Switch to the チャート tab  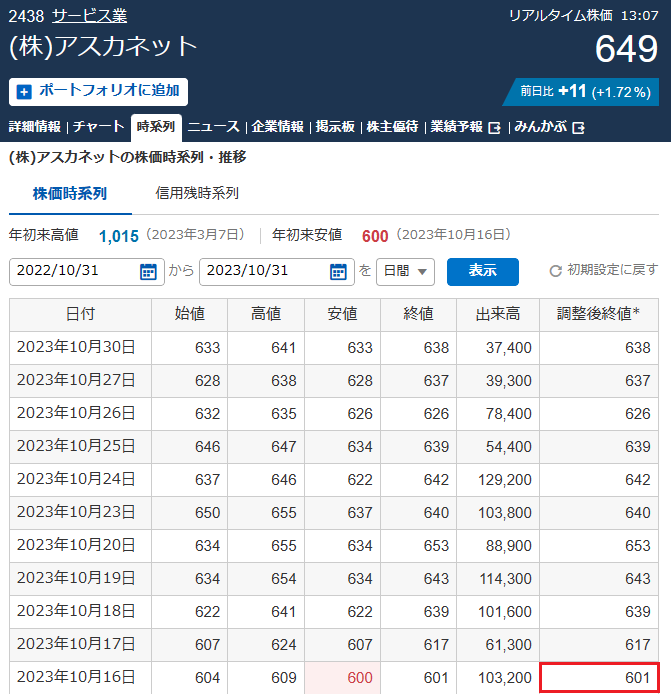coord(98,127)
